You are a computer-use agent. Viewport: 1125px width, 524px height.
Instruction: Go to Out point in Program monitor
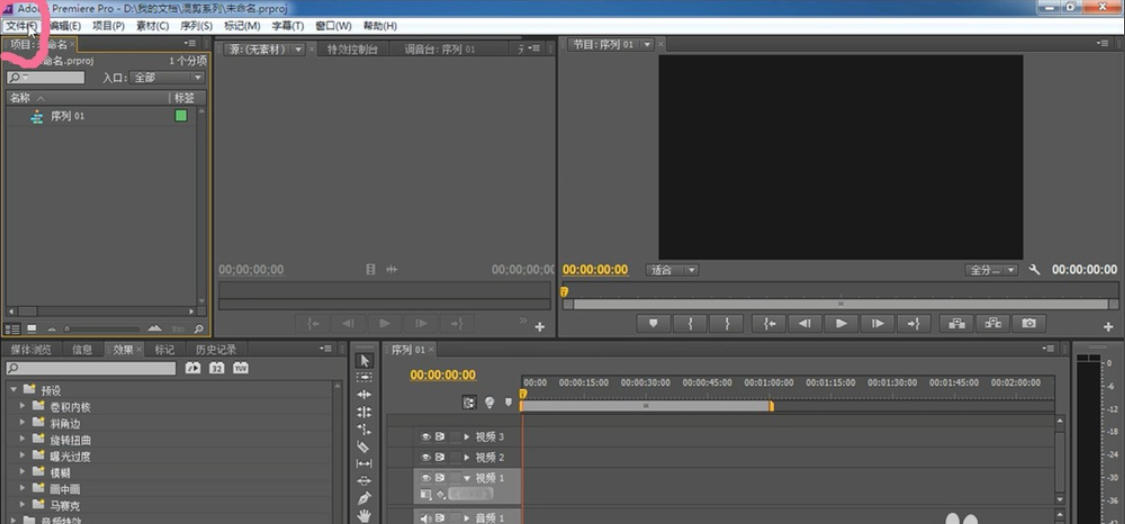click(913, 323)
